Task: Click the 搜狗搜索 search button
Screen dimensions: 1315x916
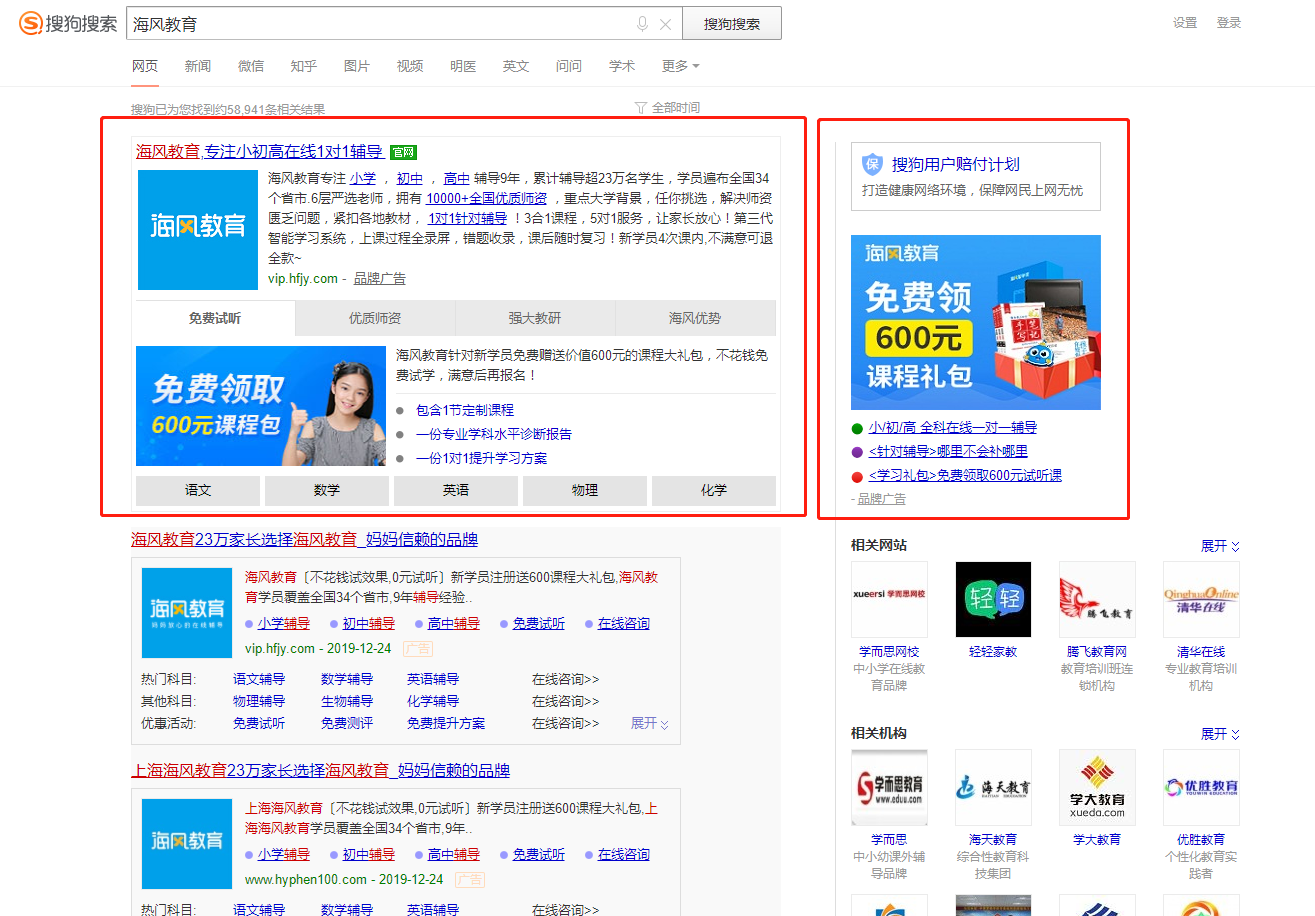Action: [x=731, y=24]
